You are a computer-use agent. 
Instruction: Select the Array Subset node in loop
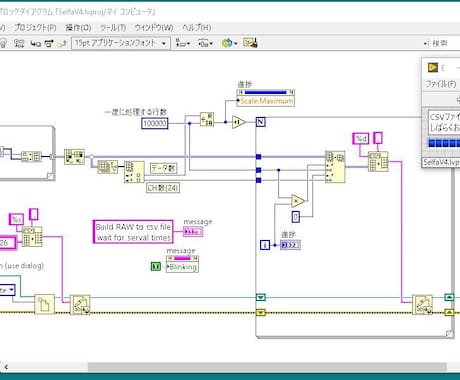(335, 167)
